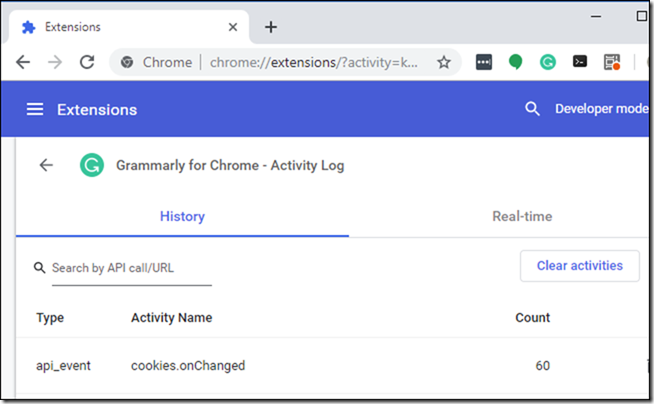Image resolution: width=654 pixels, height=404 pixels.
Task: Expand the cookies.onChanged activity row
Action: tap(332, 365)
